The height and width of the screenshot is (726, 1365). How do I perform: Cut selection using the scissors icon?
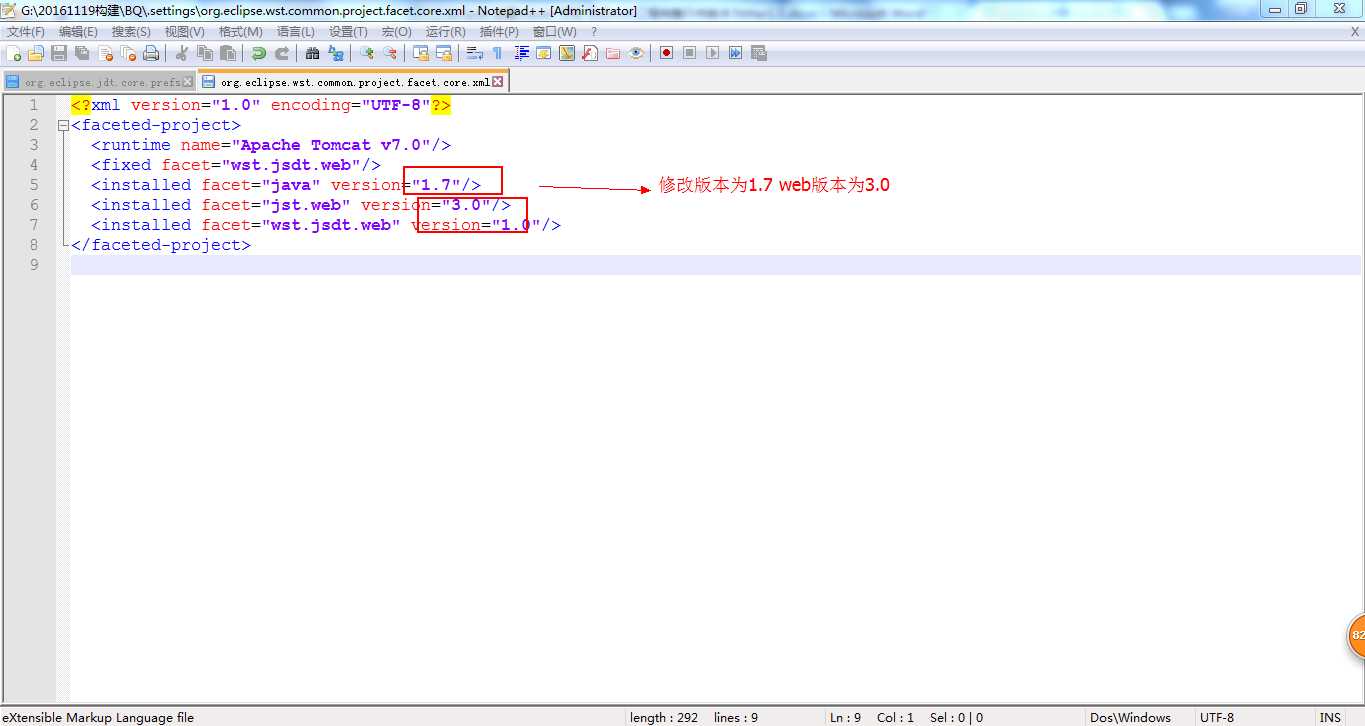(182, 53)
